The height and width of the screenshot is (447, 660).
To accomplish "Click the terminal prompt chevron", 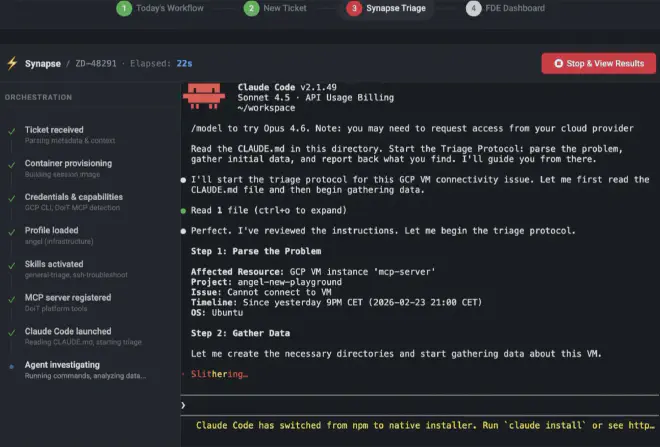I will pos(183,405).
